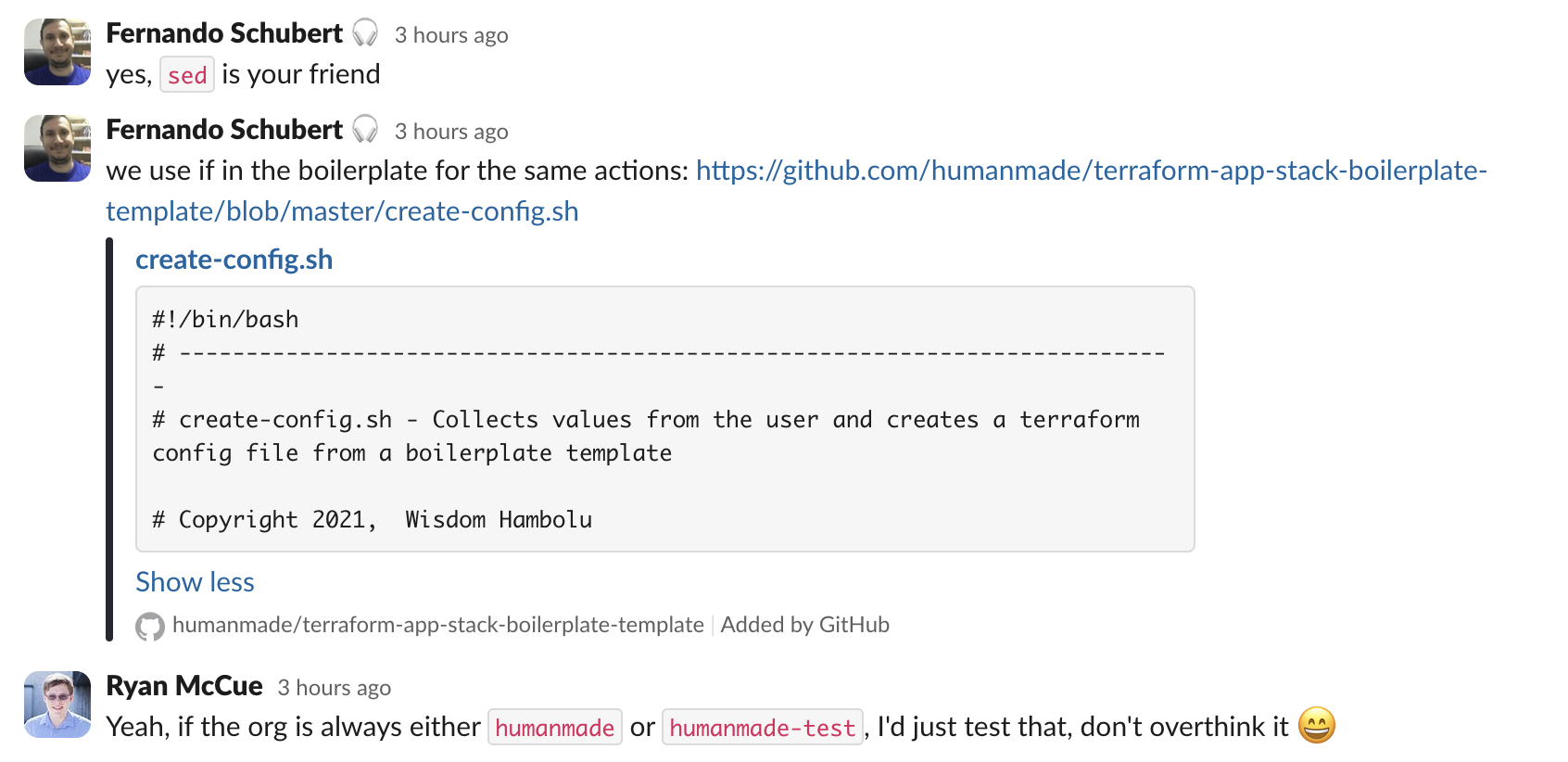Click headphones status icon beside the 'sed' message author
This screenshot has width=1568, height=762.
[x=365, y=33]
